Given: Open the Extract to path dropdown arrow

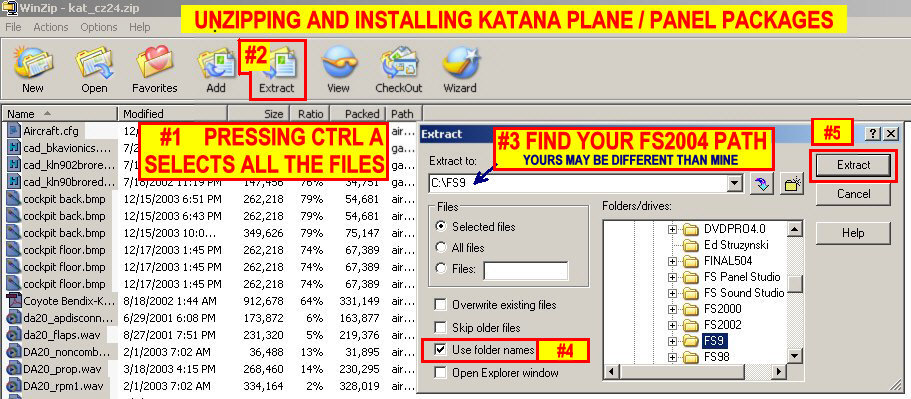Looking at the screenshot, I should pos(736,184).
